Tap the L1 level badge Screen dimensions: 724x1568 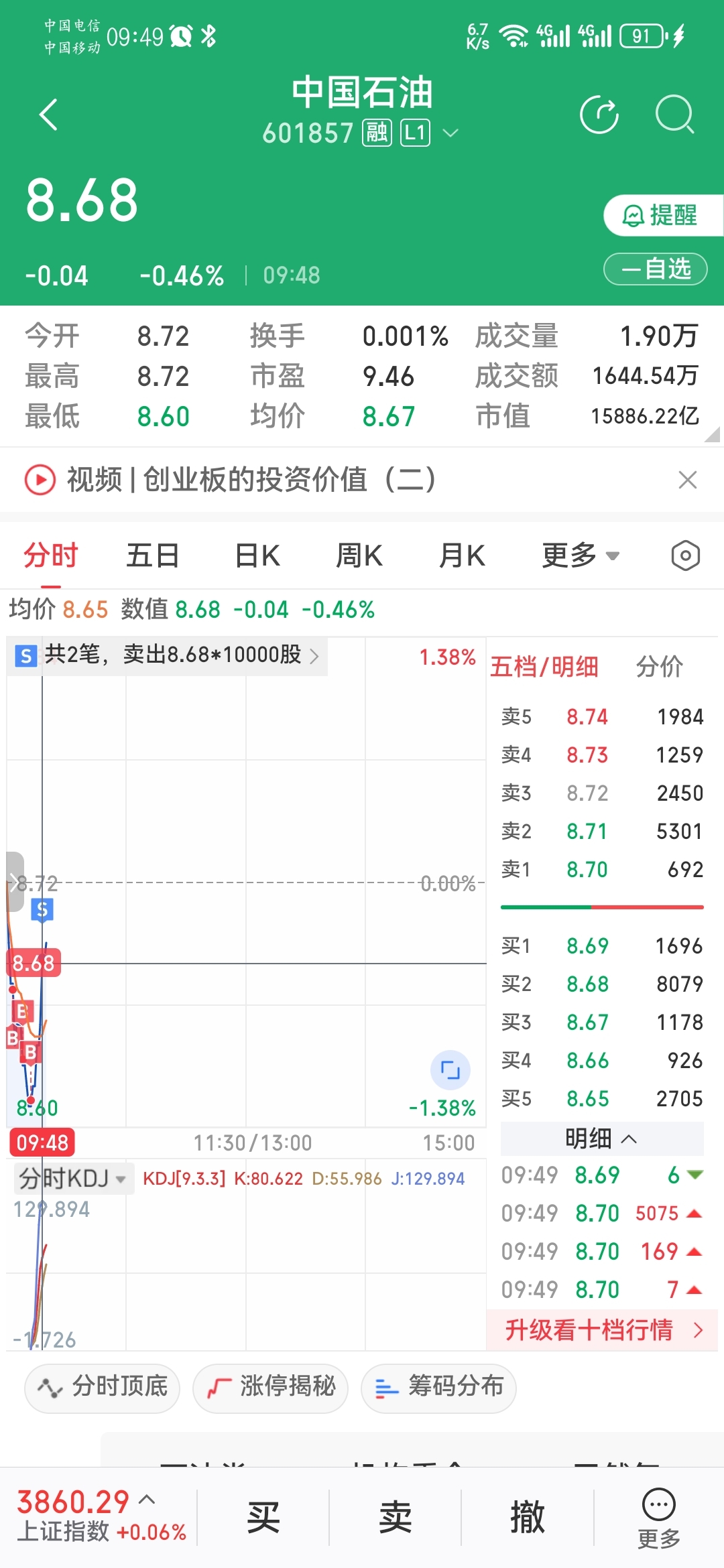point(416,133)
